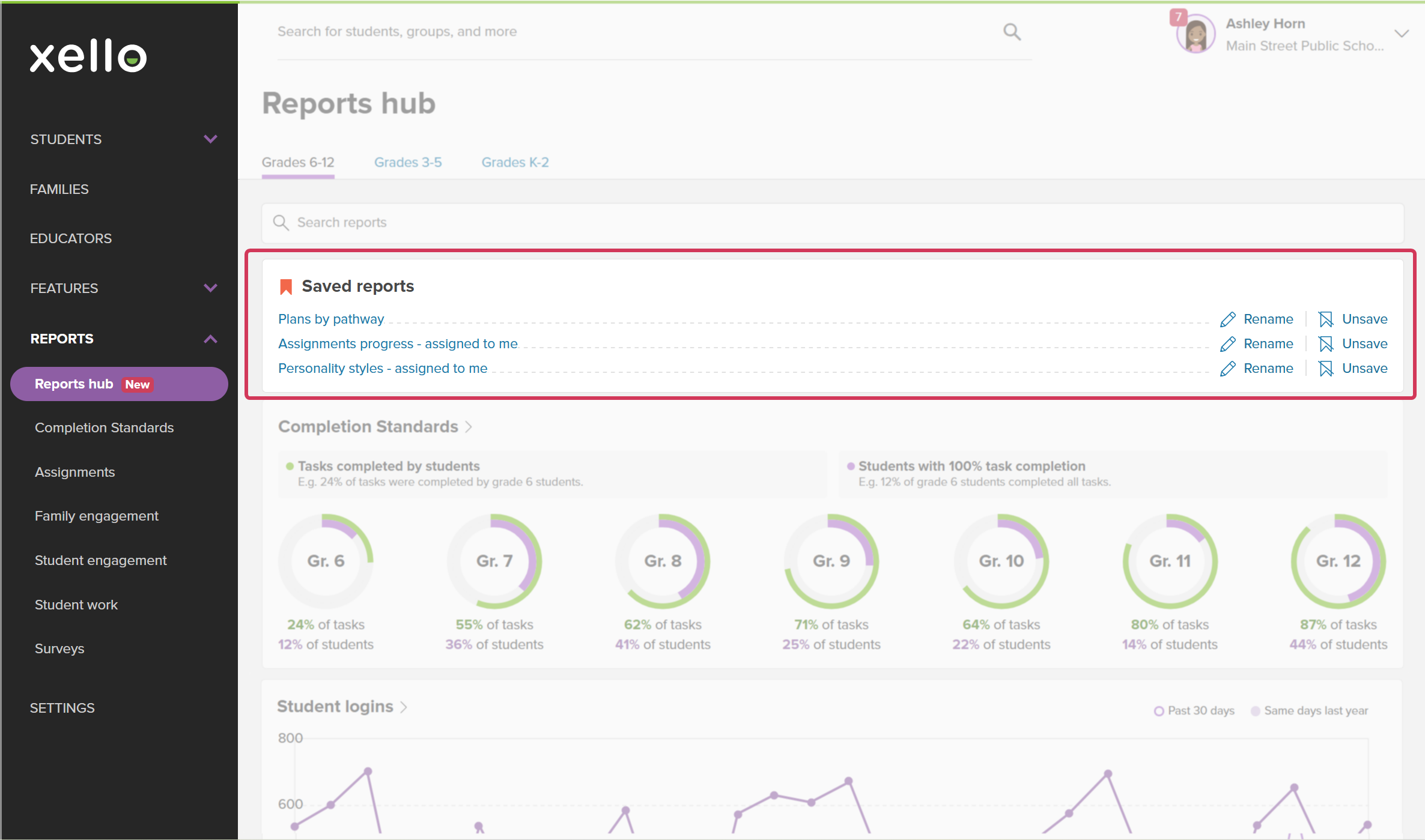Click the pencil icon for Plans by pathway
Screen dimensions: 1425x840
pyautogui.click(x=1228, y=319)
